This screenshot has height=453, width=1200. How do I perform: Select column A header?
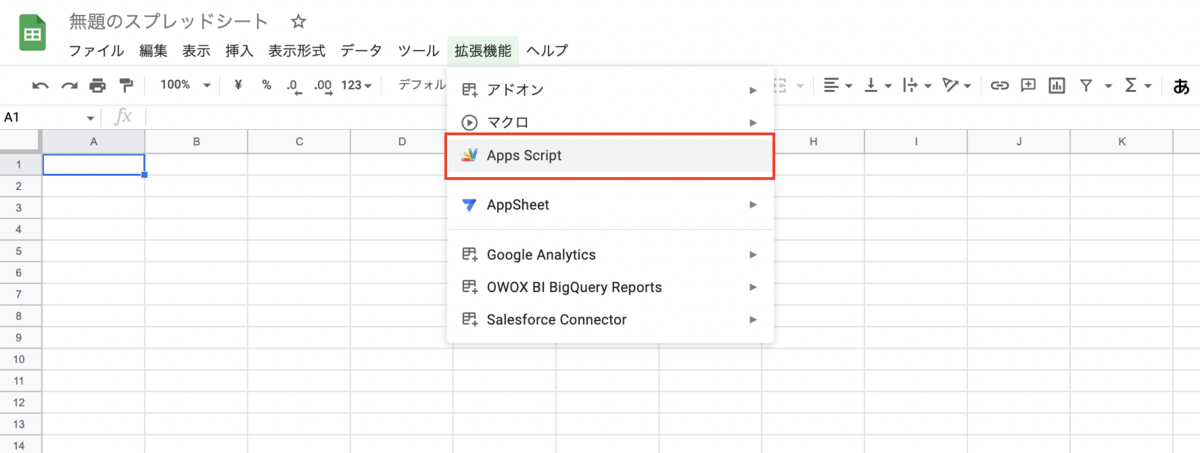[94, 141]
